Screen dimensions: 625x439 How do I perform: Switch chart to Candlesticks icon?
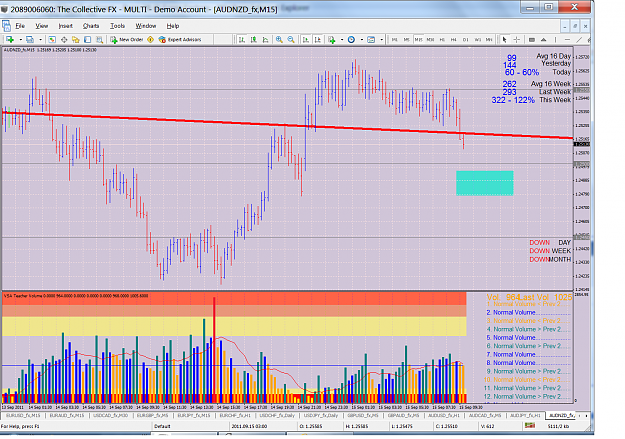pos(254,39)
